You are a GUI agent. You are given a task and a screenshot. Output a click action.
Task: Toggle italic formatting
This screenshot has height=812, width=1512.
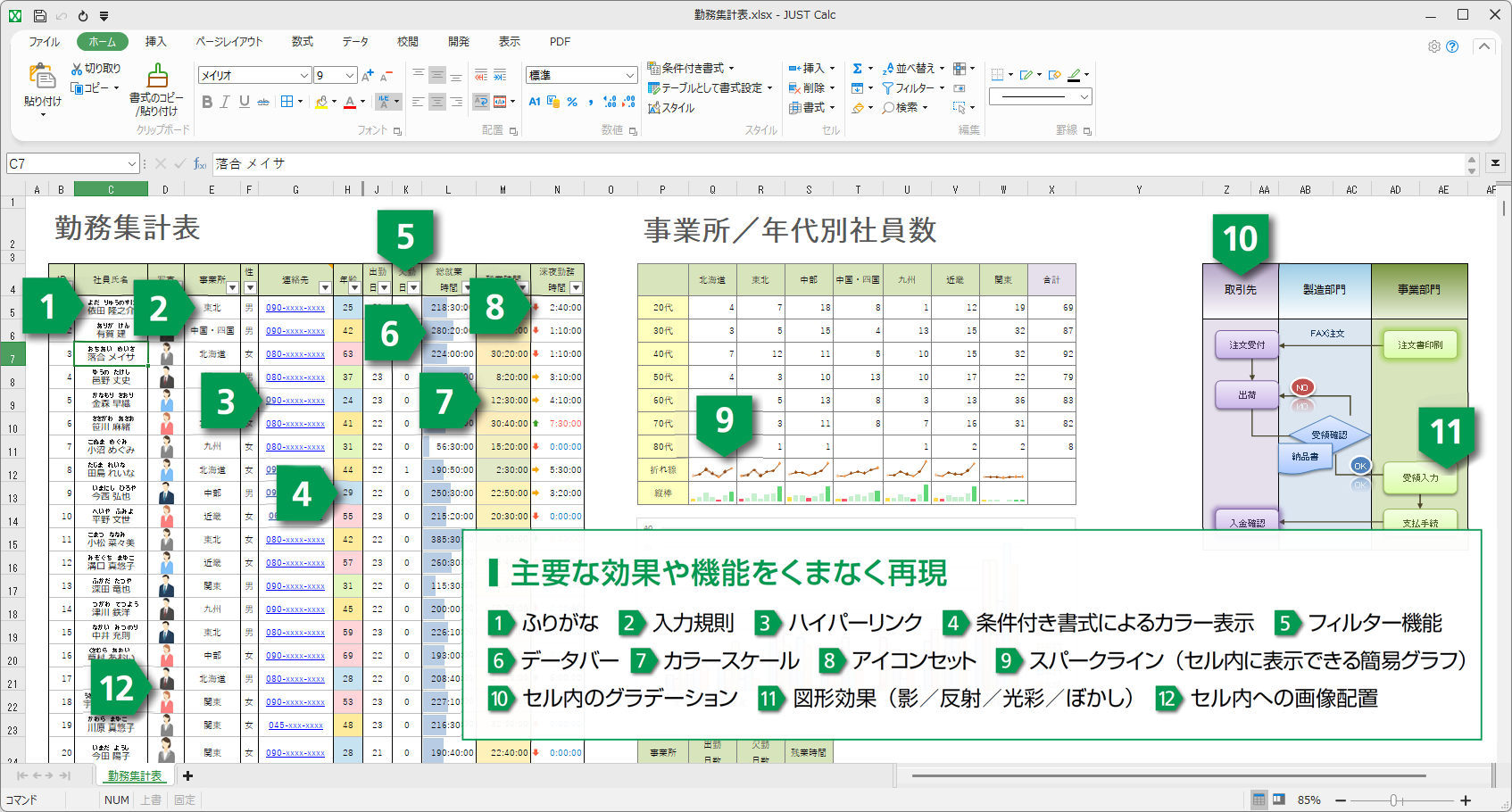[x=226, y=102]
